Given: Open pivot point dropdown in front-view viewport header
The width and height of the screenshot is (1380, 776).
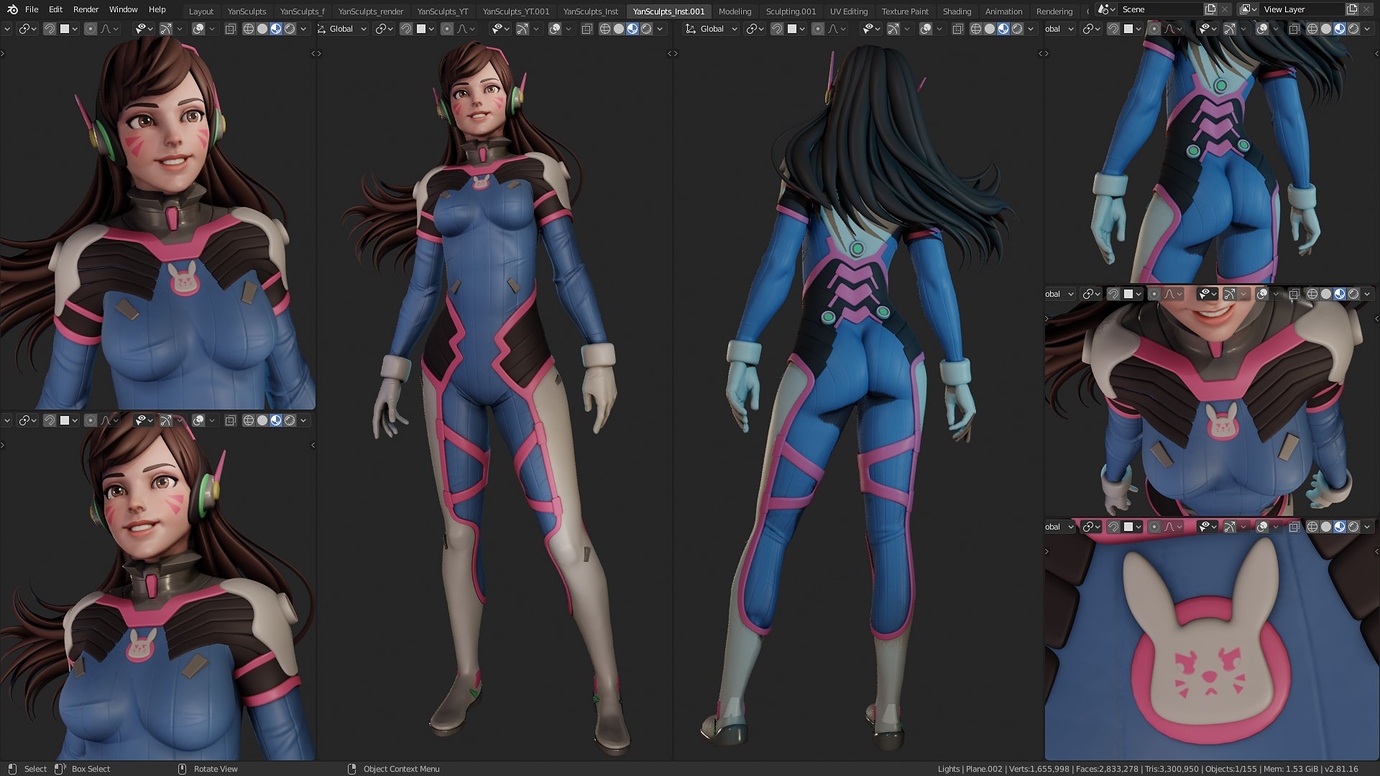Looking at the screenshot, I should point(385,29).
